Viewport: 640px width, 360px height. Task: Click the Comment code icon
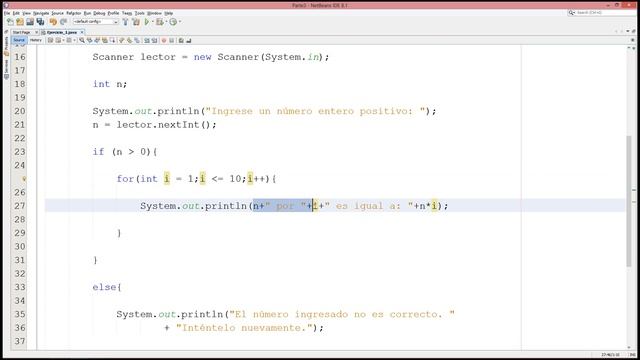coord(181,40)
